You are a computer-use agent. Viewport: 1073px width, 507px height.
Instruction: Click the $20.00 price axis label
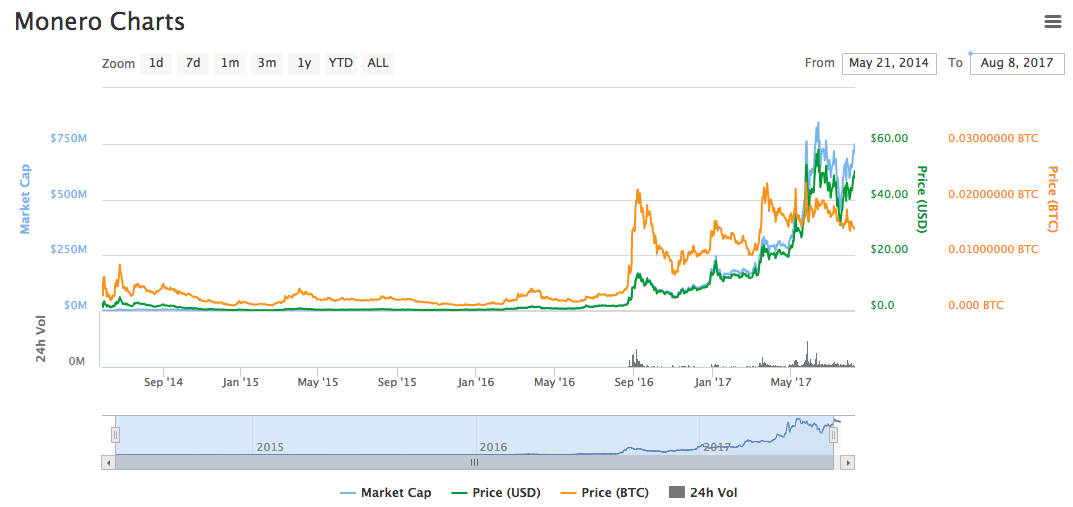click(x=889, y=250)
